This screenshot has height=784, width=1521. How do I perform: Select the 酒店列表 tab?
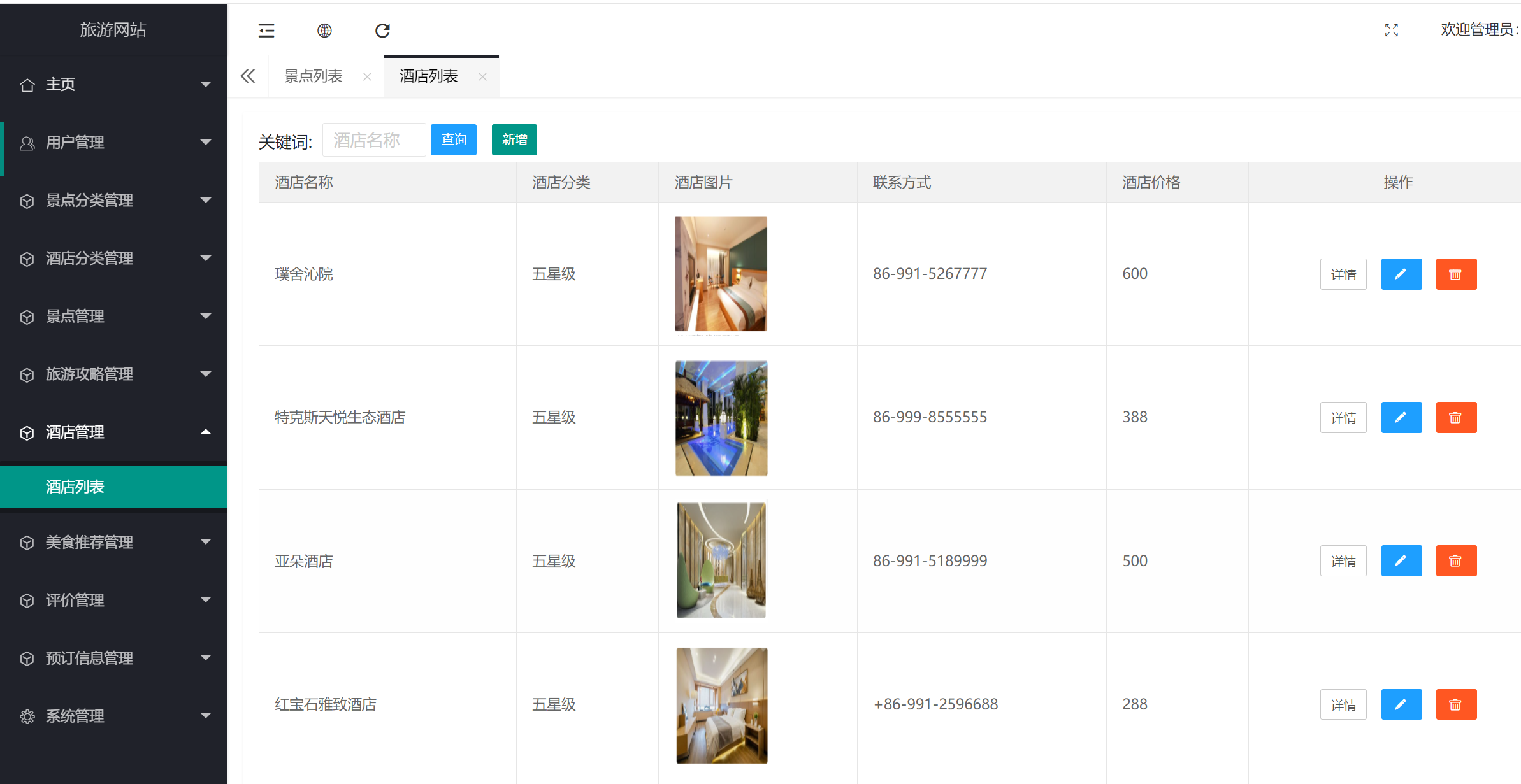click(x=429, y=76)
